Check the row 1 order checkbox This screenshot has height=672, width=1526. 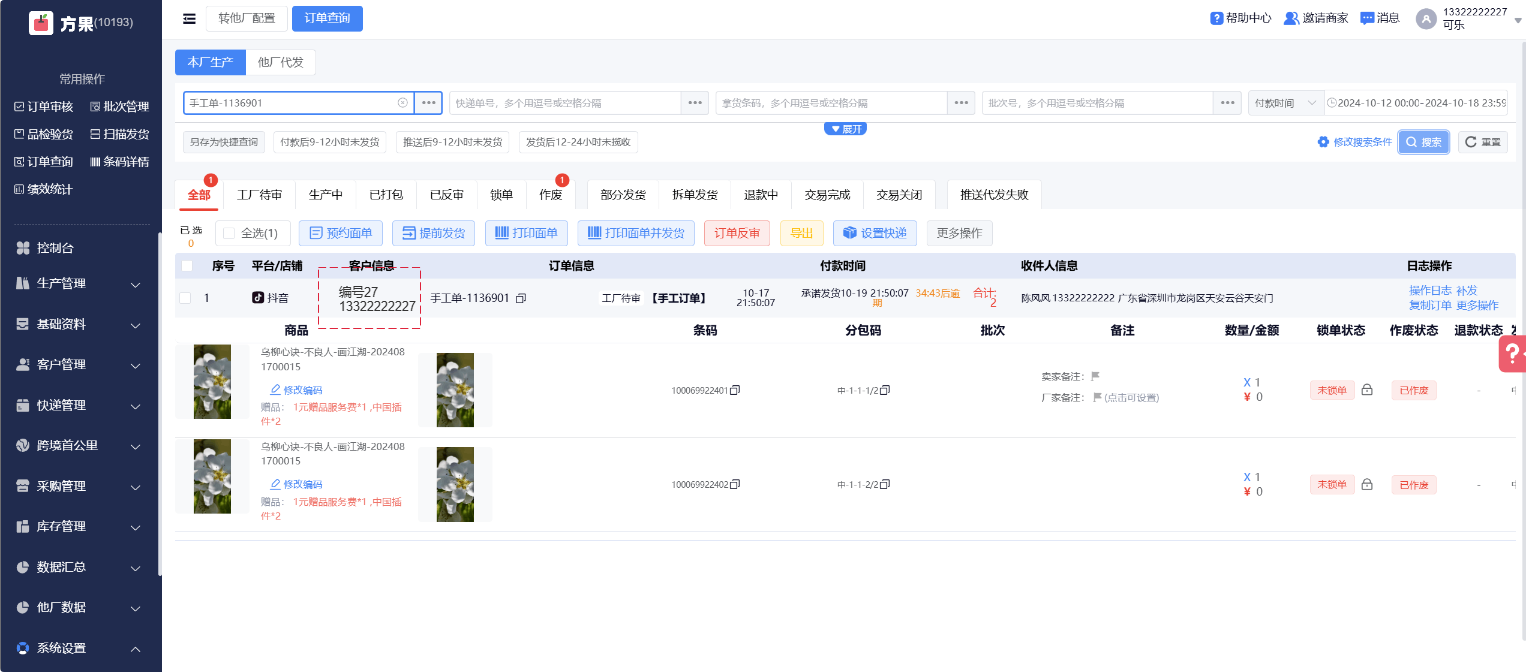point(185,298)
